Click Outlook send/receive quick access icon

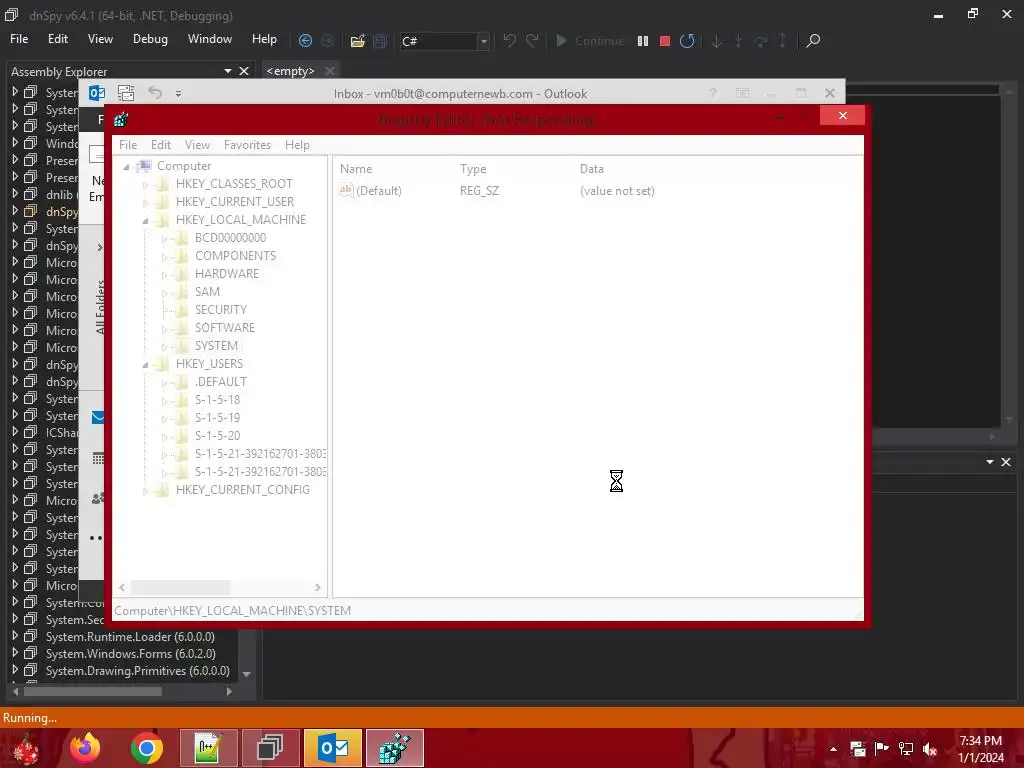pyautogui.click(x=126, y=93)
